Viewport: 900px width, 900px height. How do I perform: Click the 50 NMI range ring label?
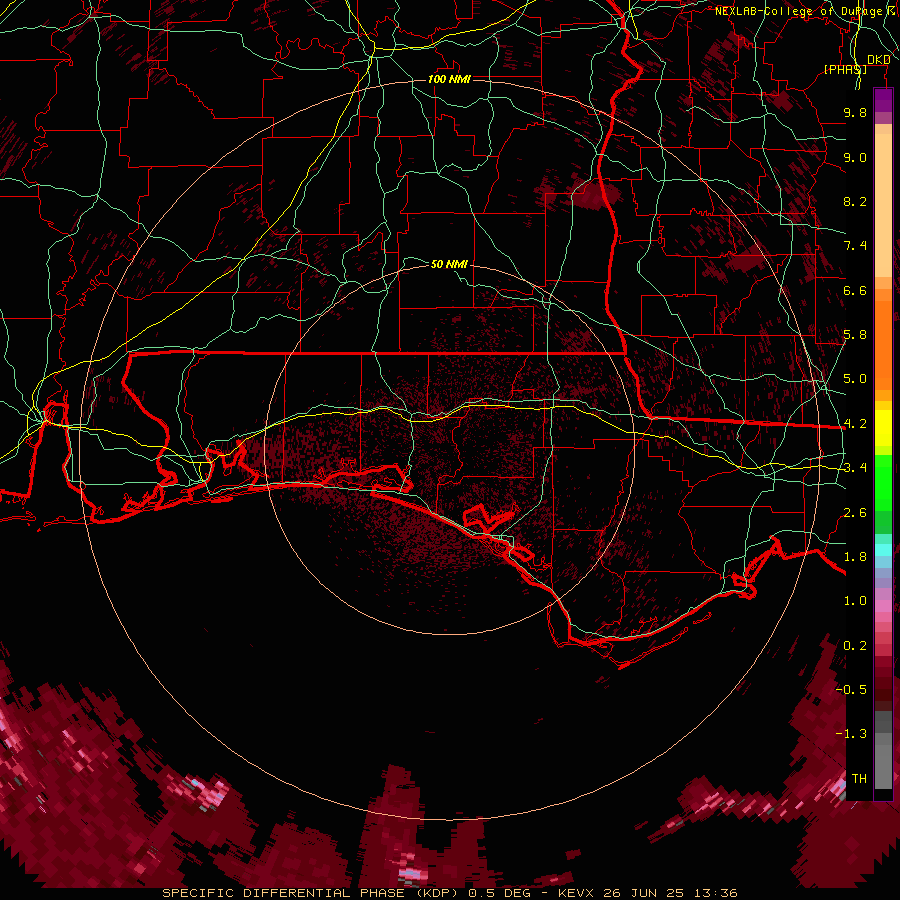tap(449, 264)
